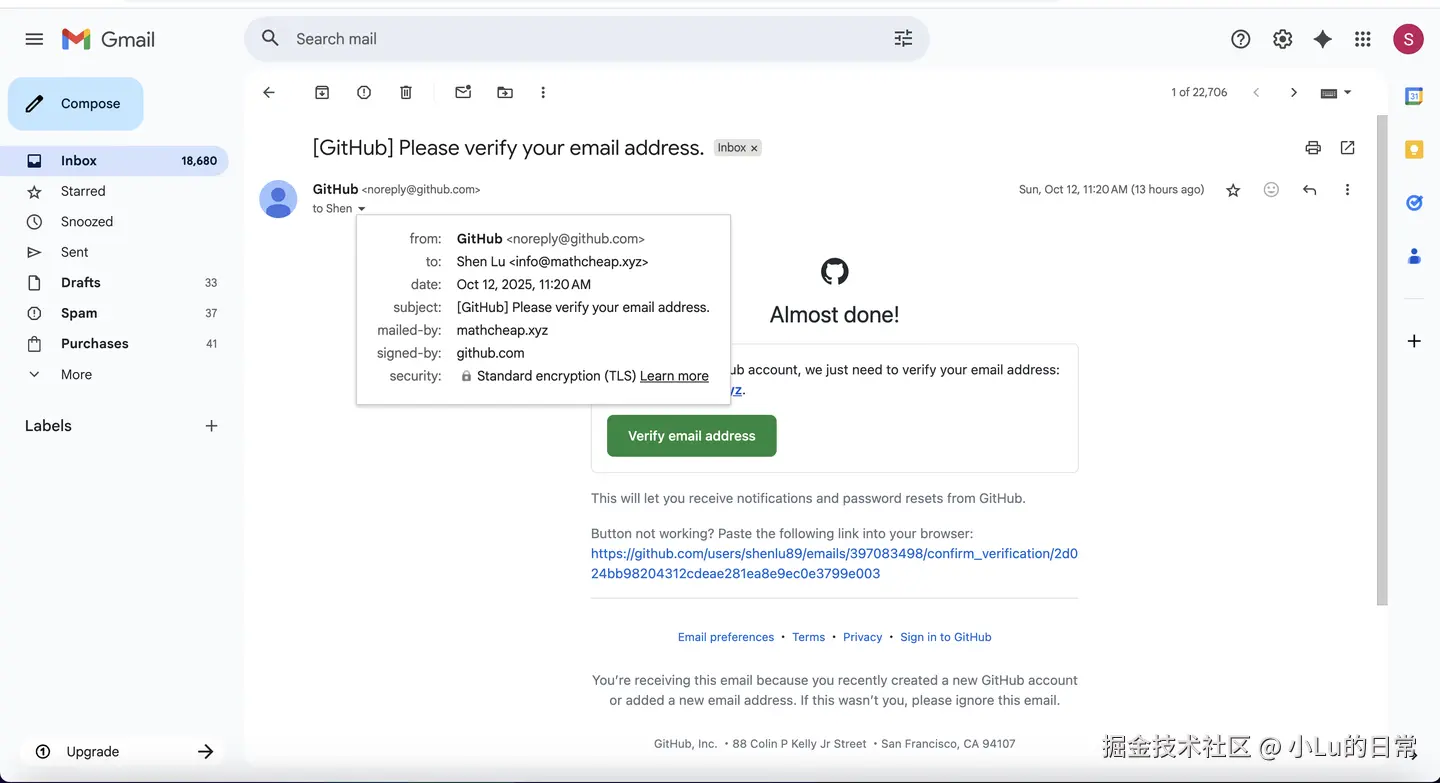Show search options filter icon
This screenshot has width=1440, height=783.
click(x=903, y=38)
